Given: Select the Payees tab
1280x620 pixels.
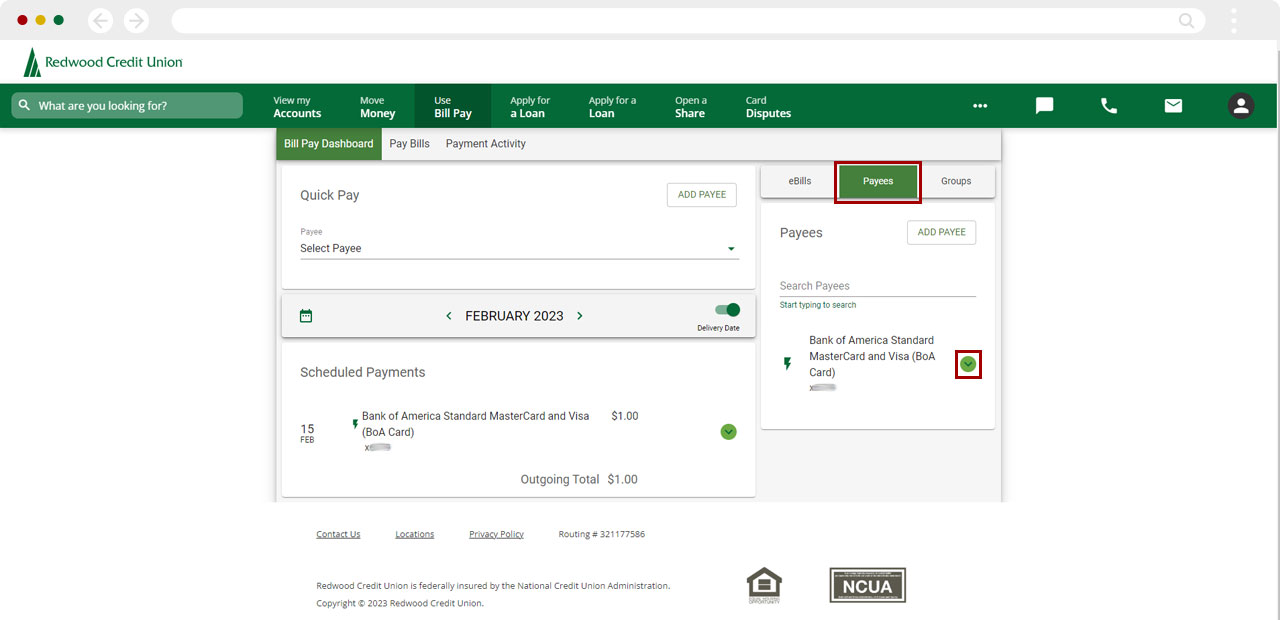Looking at the screenshot, I should point(878,182).
